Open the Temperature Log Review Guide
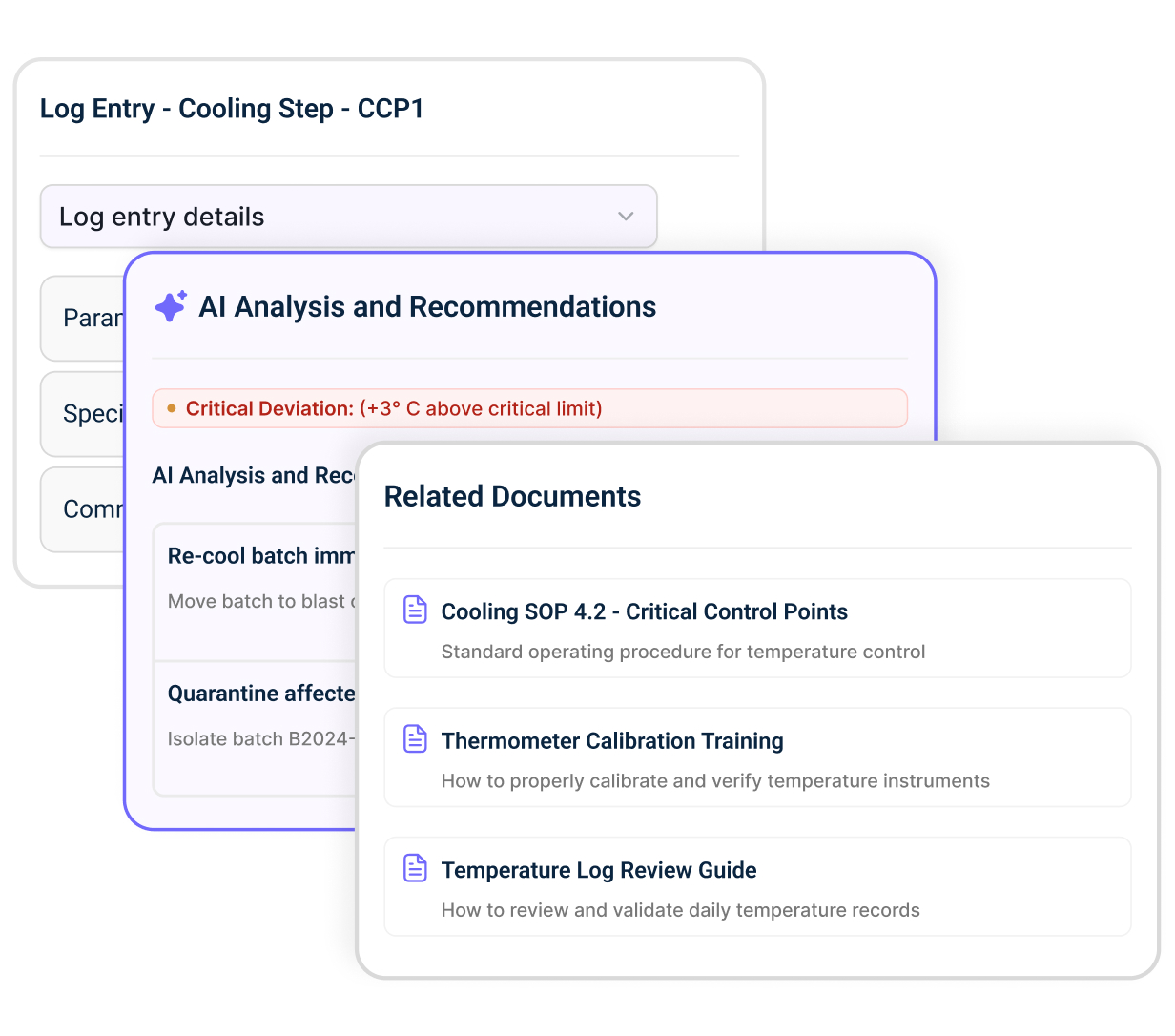Image resolution: width=1175 pixels, height=1036 pixels. (x=598, y=870)
